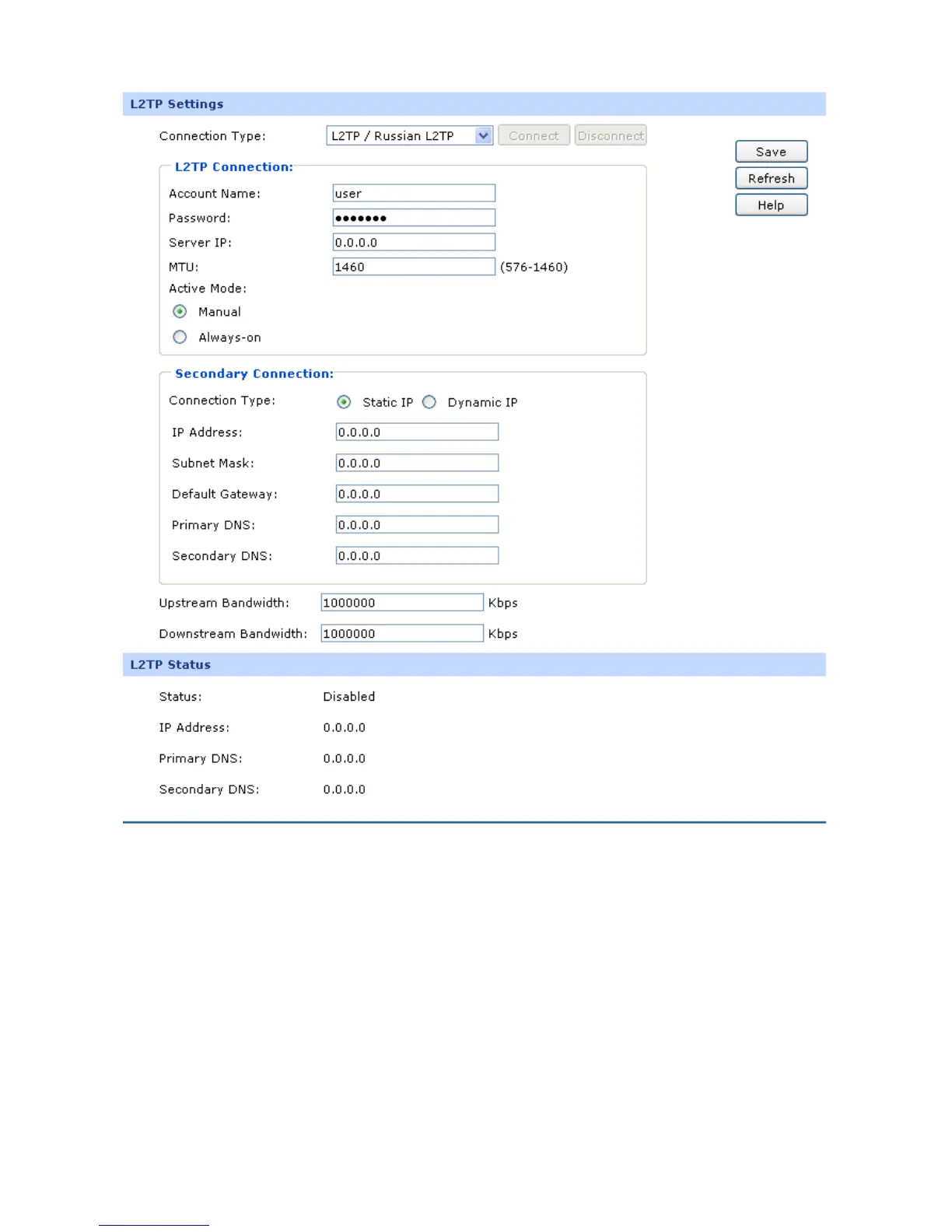Click the MTU field showing 1460
Viewport: 952px width, 1232px height.
(x=414, y=267)
